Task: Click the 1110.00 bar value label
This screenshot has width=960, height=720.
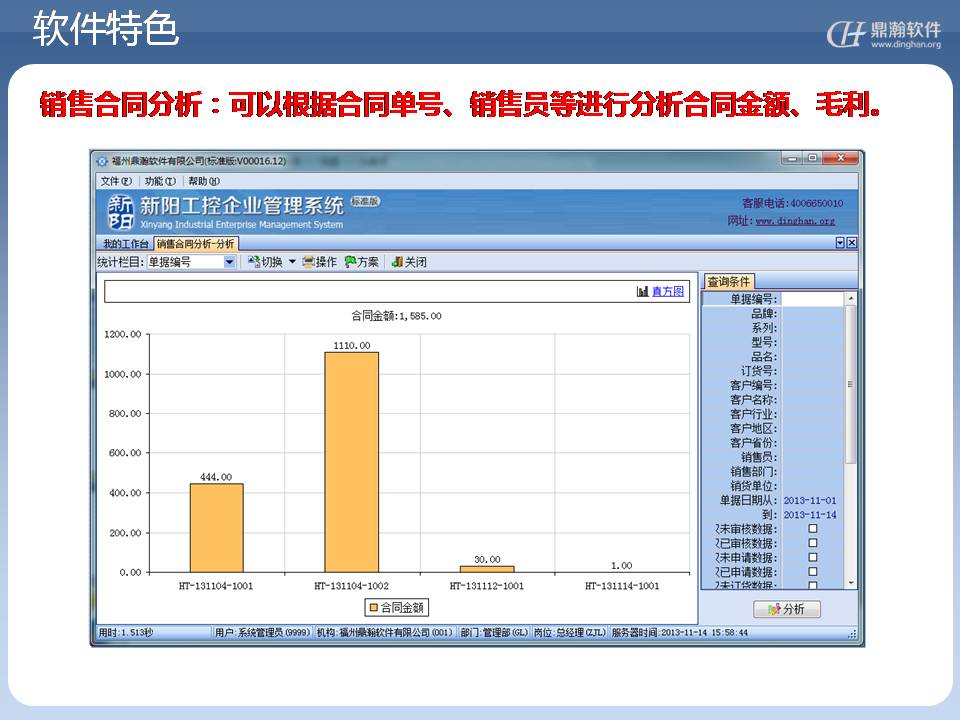Action: 351,345
